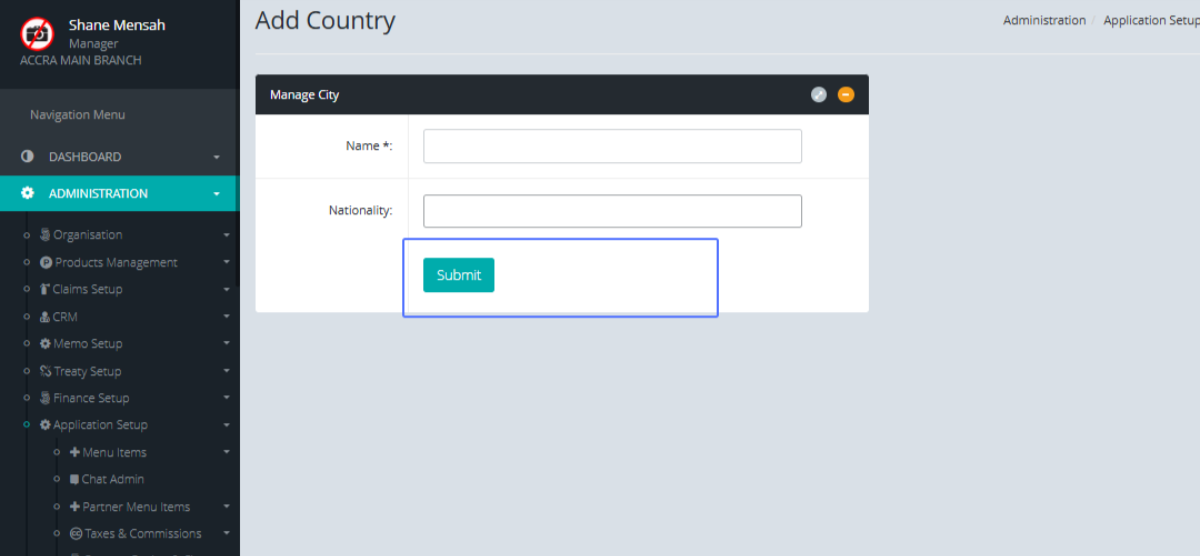Open the Treaty Setup menu item
The width and height of the screenshot is (1200, 556).
[x=86, y=371]
